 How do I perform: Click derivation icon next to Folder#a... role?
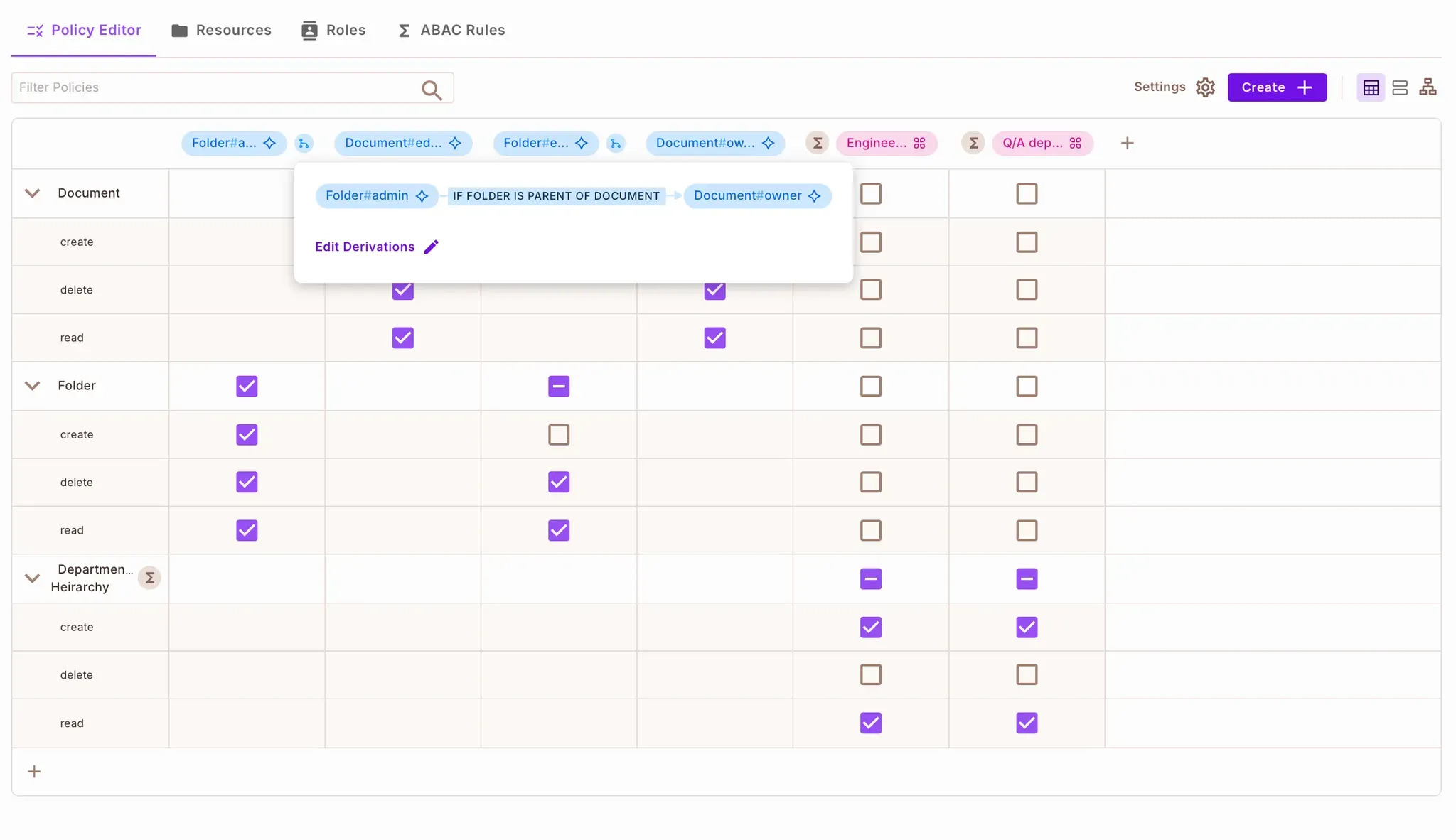(304, 144)
